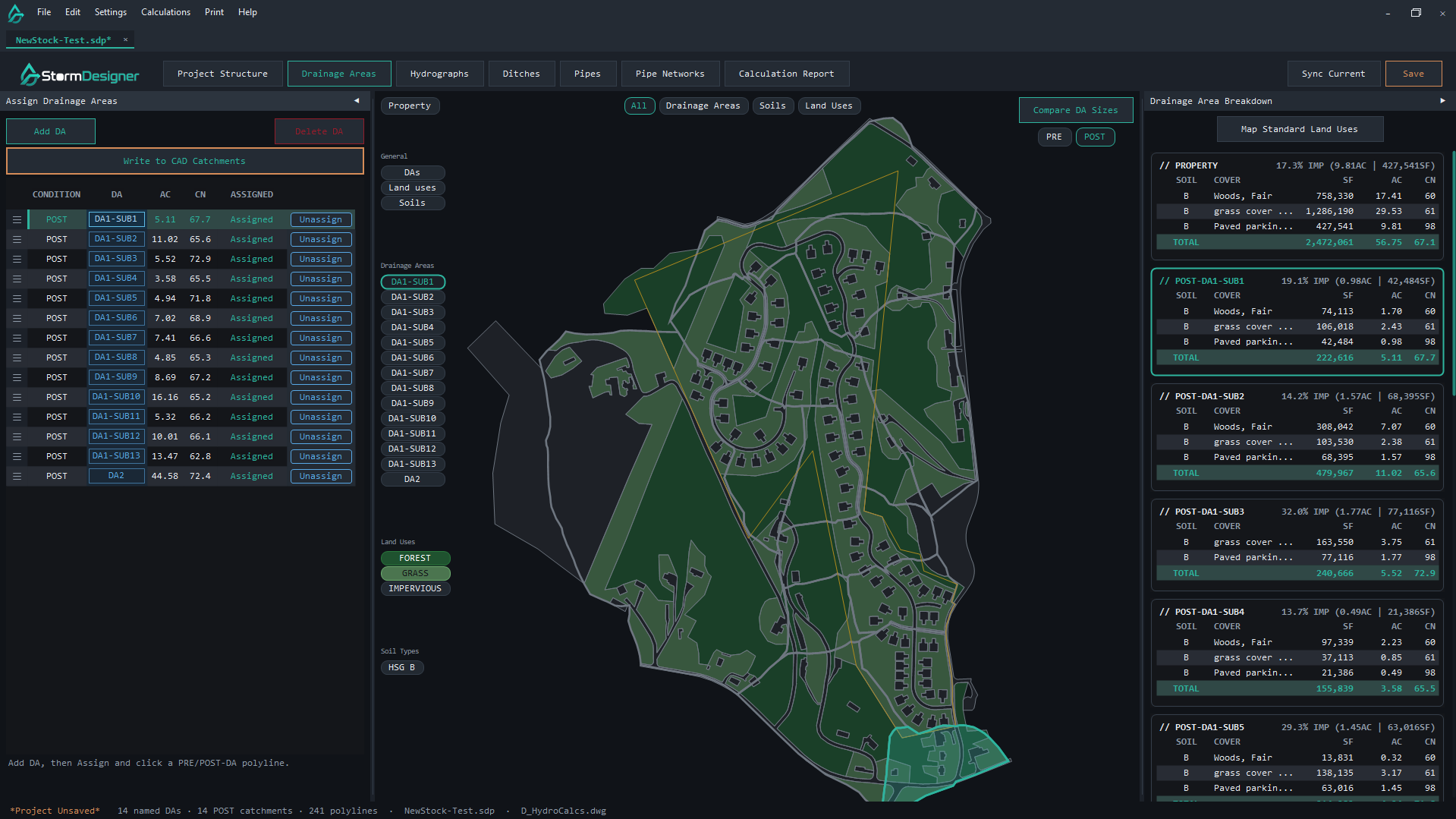The image size is (1456, 819).
Task: Click the drag handle for DA1-SUB2 row
Action: [x=17, y=239]
